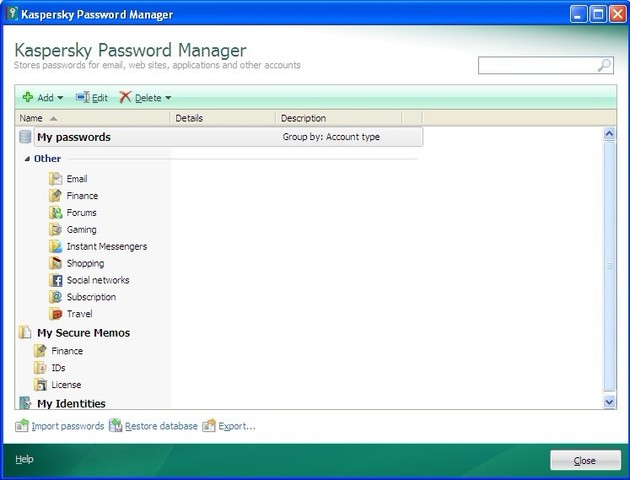Select the Travel entry text

click(80, 314)
